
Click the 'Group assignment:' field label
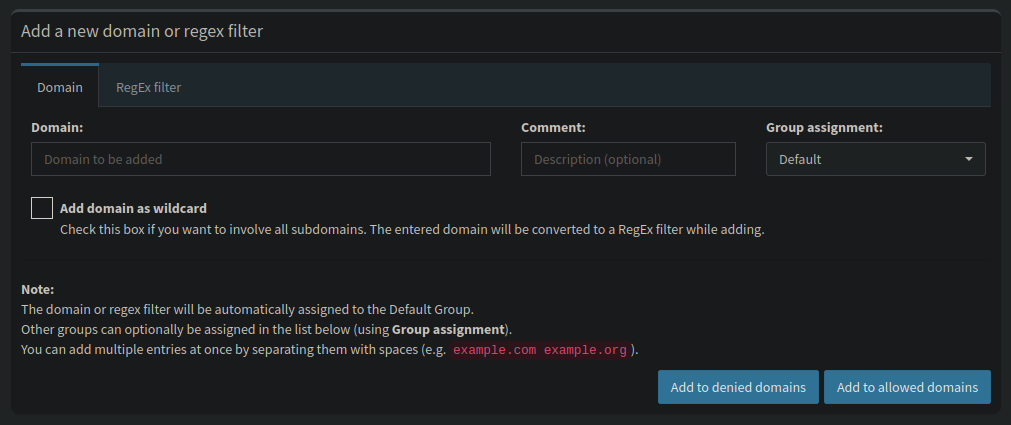824,128
